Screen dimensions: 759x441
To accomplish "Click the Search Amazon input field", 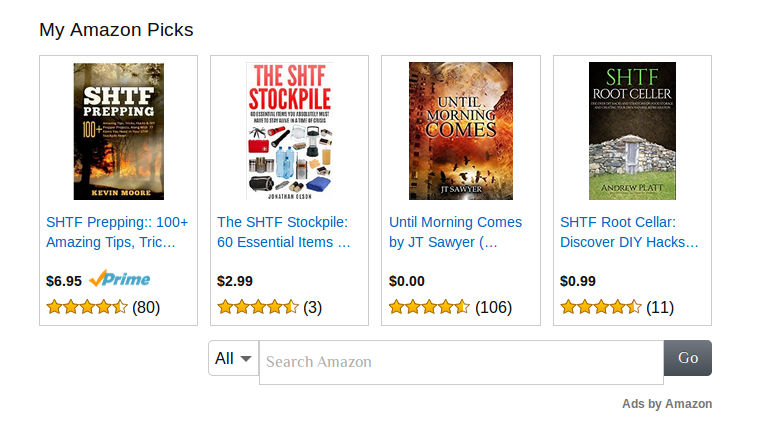I will pos(461,362).
